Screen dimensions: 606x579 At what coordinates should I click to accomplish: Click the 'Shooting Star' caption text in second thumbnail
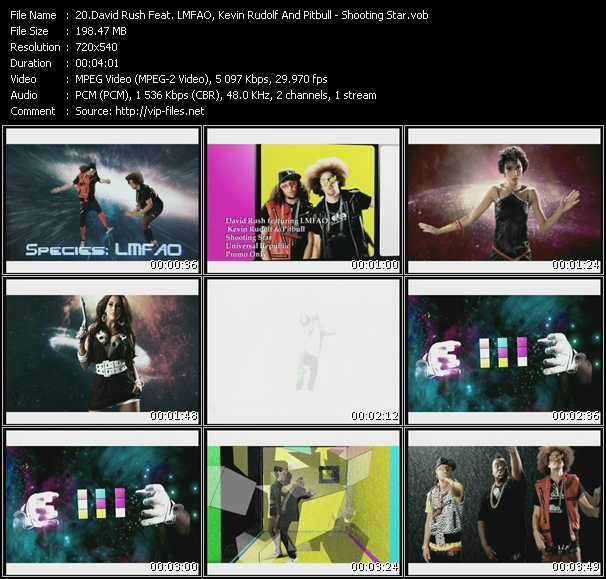(249, 237)
